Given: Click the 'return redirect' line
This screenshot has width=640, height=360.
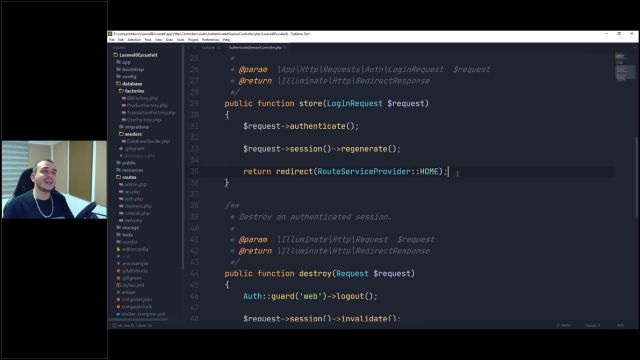Looking at the screenshot, I should click(x=345, y=172).
